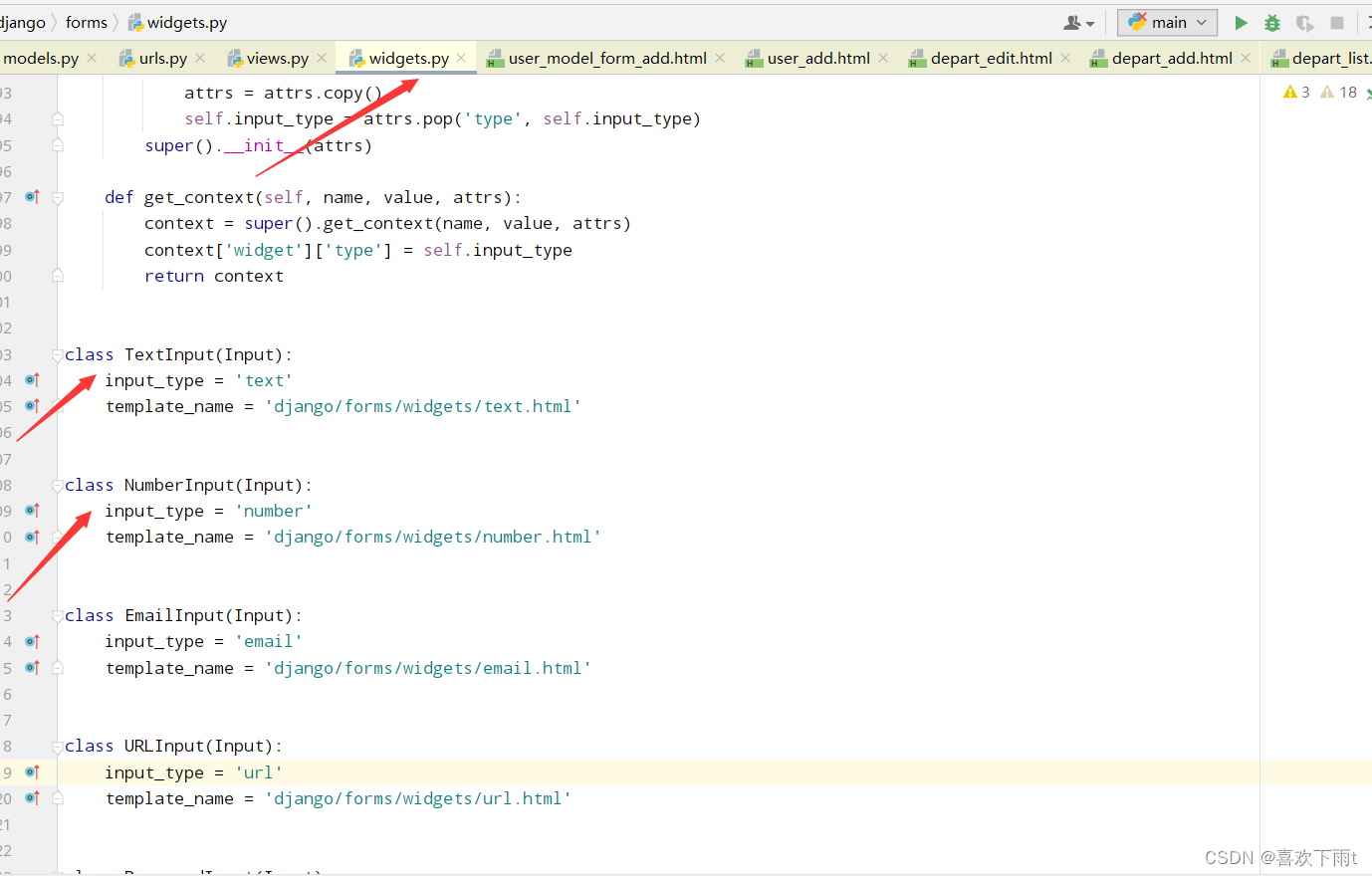Viewport: 1372px width, 876px height.
Task: Click the EmailInput class name
Action: pyautogui.click(x=174, y=615)
